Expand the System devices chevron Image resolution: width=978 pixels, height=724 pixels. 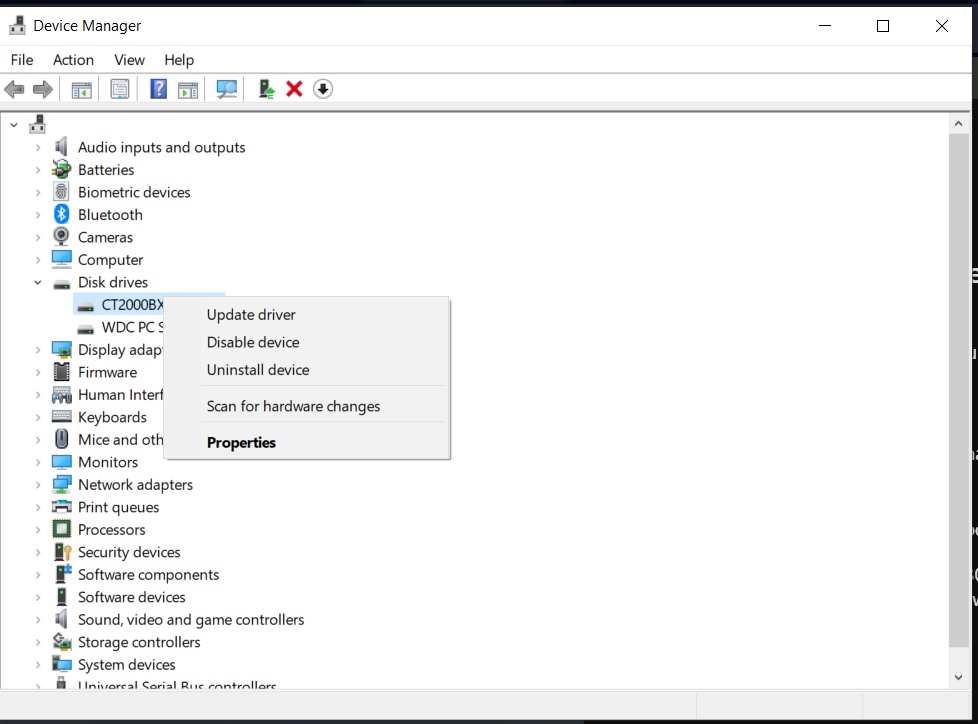pyautogui.click(x=38, y=664)
